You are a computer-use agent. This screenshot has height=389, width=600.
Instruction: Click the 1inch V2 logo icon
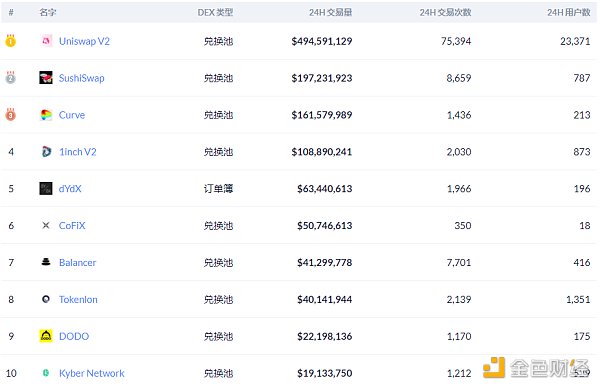point(46,152)
